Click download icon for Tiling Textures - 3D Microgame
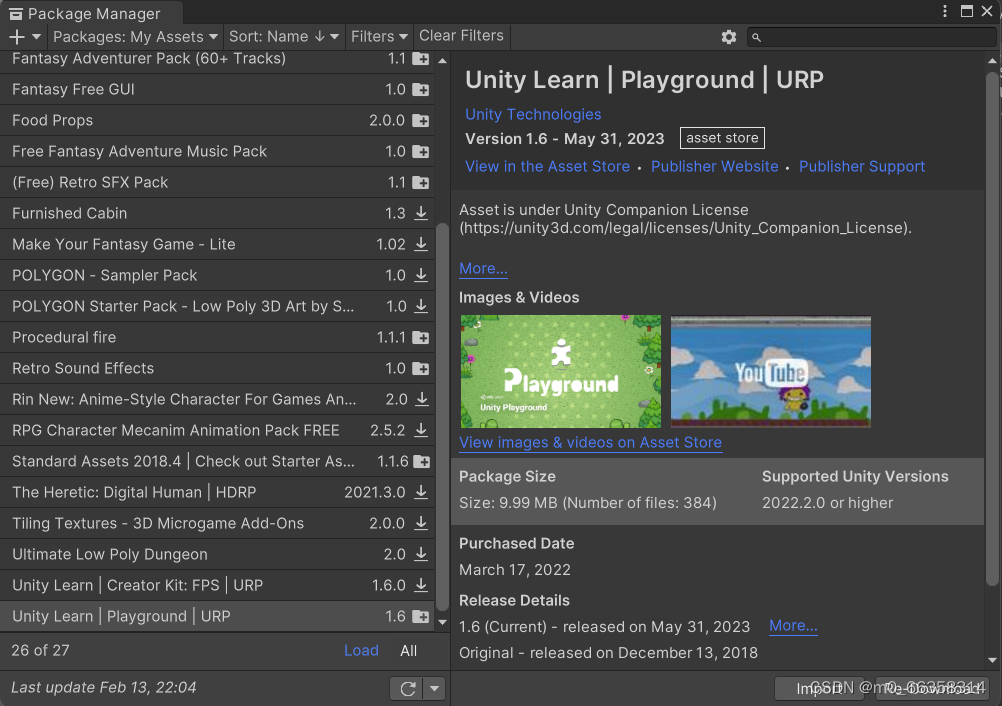The width and height of the screenshot is (1002, 706). tap(420, 523)
